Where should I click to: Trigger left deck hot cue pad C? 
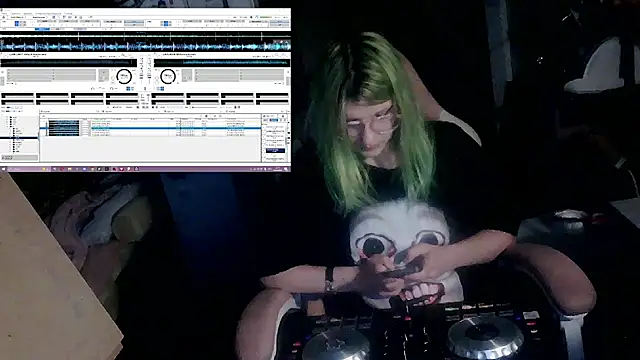pos(87,96)
